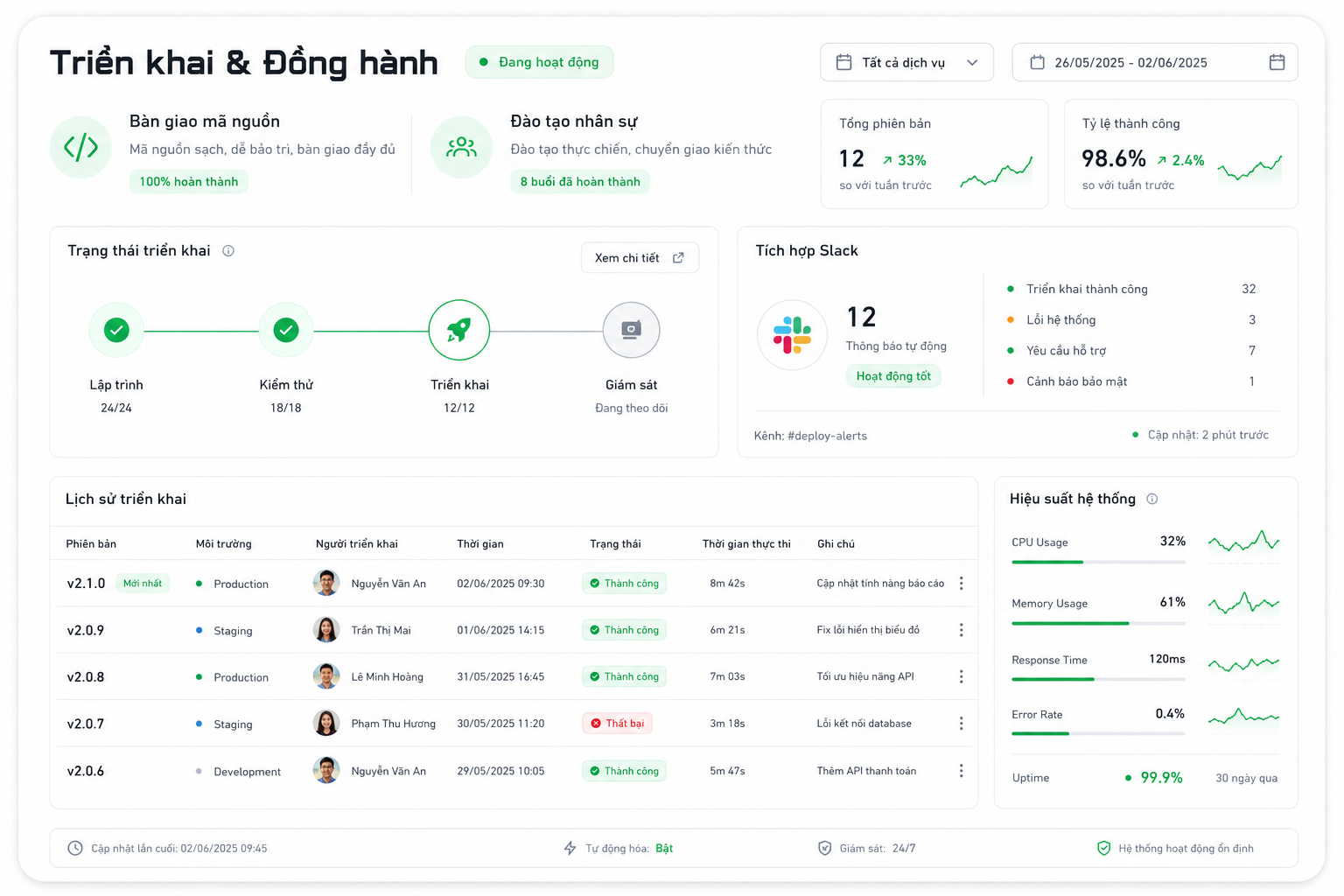The width and height of the screenshot is (1344, 896).
Task: Click the Slack logo icon
Action: pos(792,335)
